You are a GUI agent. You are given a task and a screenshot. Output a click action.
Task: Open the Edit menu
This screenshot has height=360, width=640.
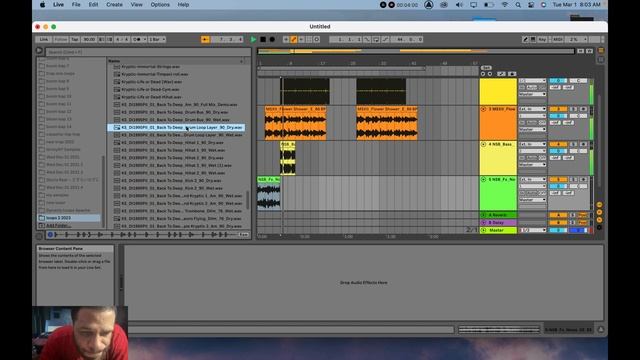pos(93,4)
